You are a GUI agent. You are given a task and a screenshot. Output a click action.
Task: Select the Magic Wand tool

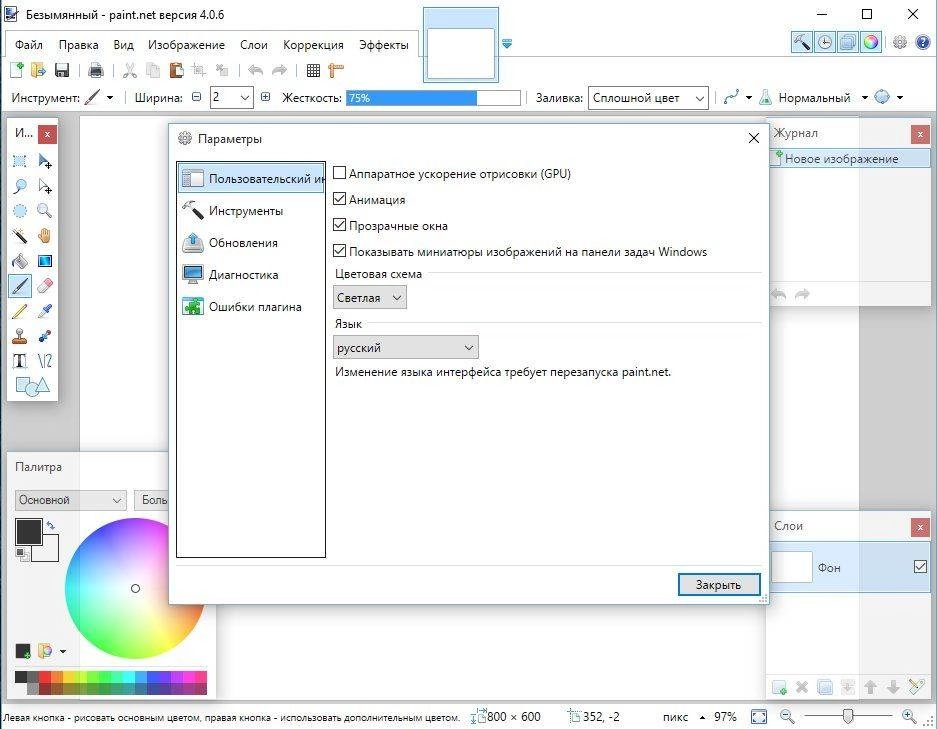tap(20, 236)
